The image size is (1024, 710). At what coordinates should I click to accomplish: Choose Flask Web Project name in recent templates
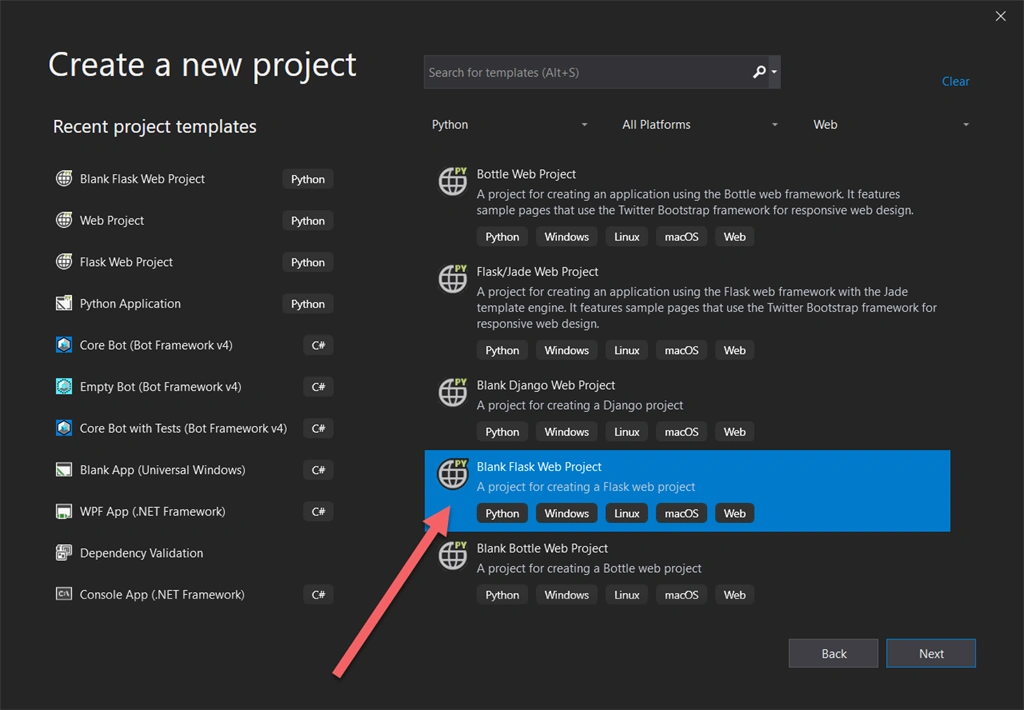[x=126, y=262]
